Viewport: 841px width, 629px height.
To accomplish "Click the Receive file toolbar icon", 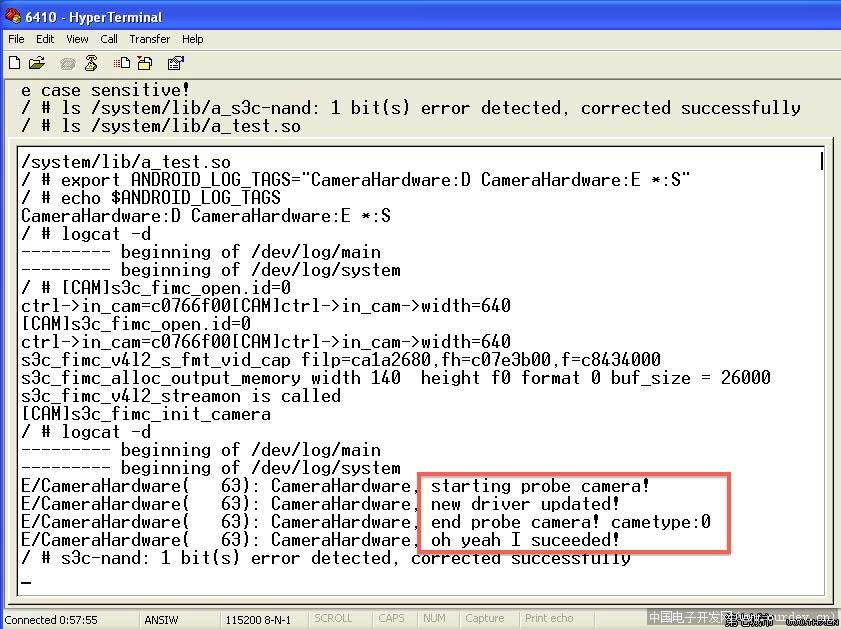I will point(145,63).
